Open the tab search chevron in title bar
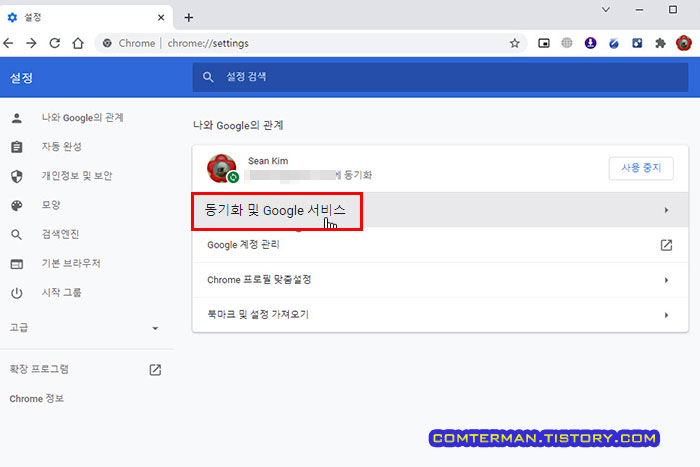The height and width of the screenshot is (467, 700). pos(606,9)
